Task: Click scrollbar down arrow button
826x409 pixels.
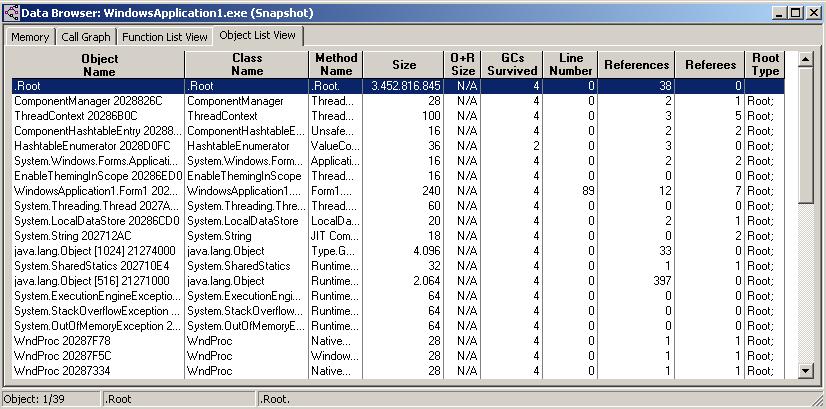Action: 806,371
